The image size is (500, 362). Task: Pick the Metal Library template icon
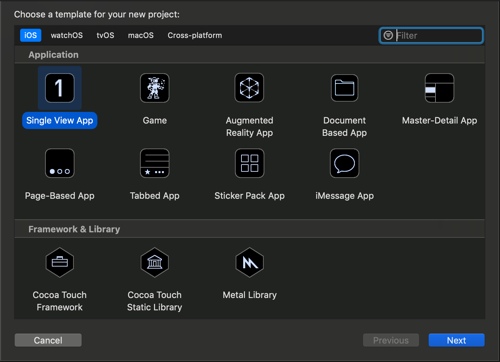(x=249, y=262)
